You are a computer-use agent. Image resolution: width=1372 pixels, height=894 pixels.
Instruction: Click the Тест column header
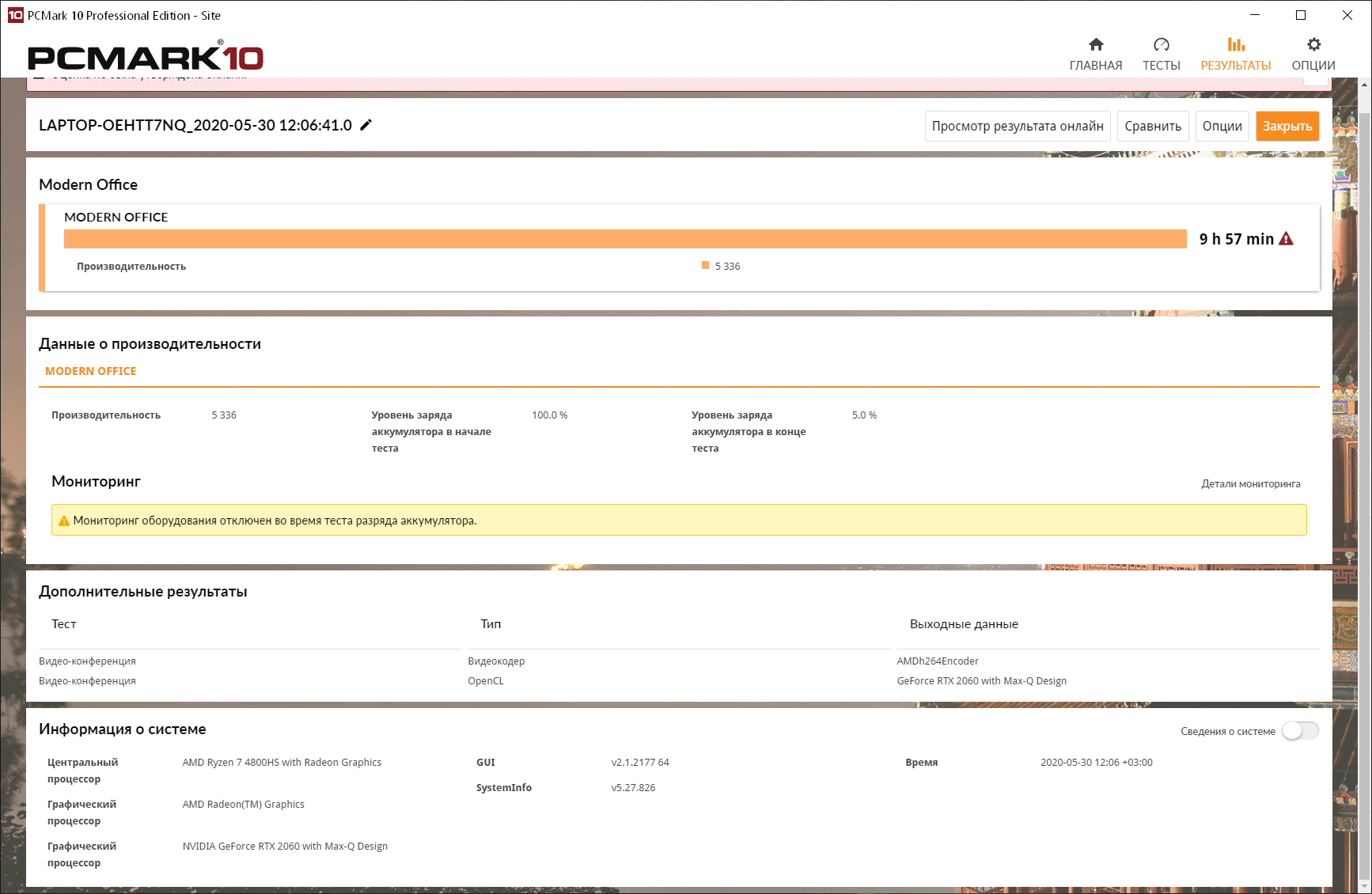[64, 624]
